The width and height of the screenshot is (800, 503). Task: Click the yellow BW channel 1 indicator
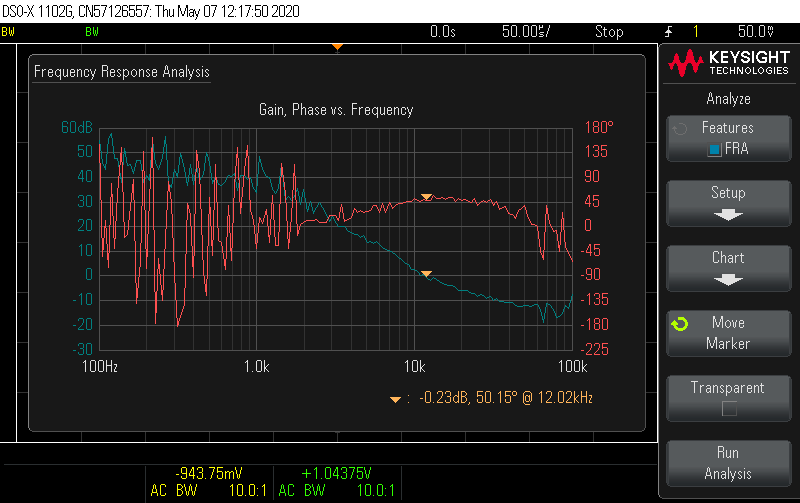[x=8, y=32]
